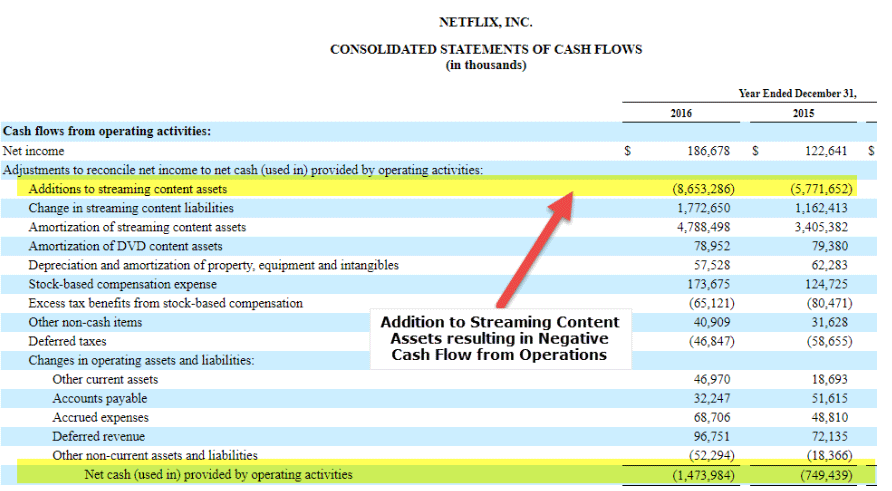Select the 51,615 value
892x491 pixels.
(829, 398)
